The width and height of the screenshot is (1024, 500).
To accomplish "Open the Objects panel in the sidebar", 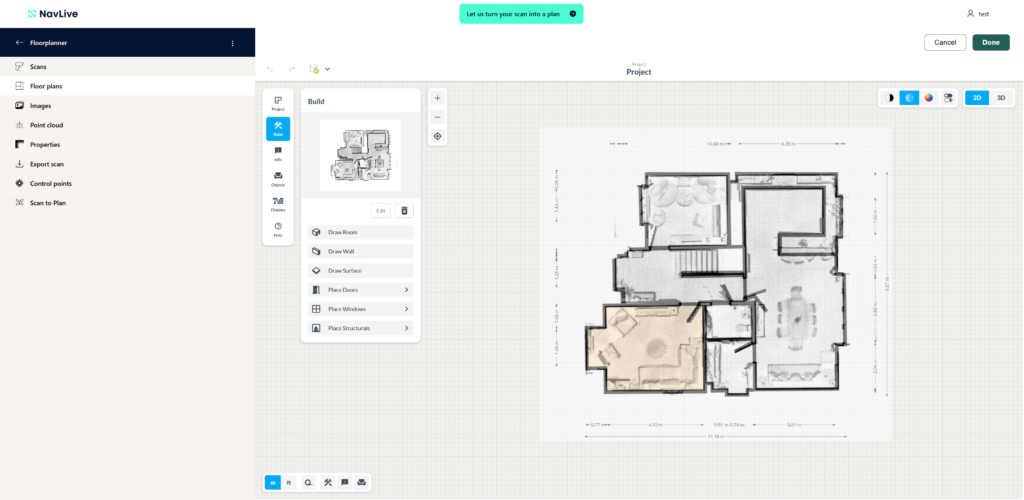I will (278, 178).
